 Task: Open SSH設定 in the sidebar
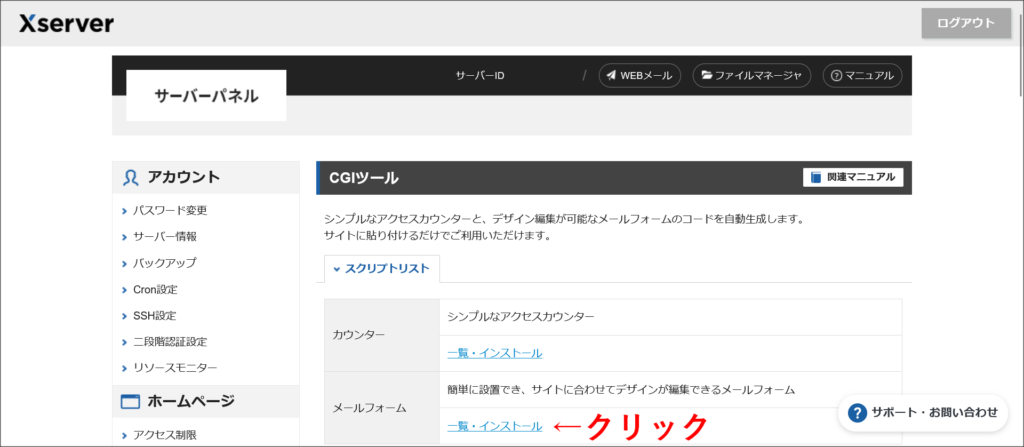[x=154, y=315]
